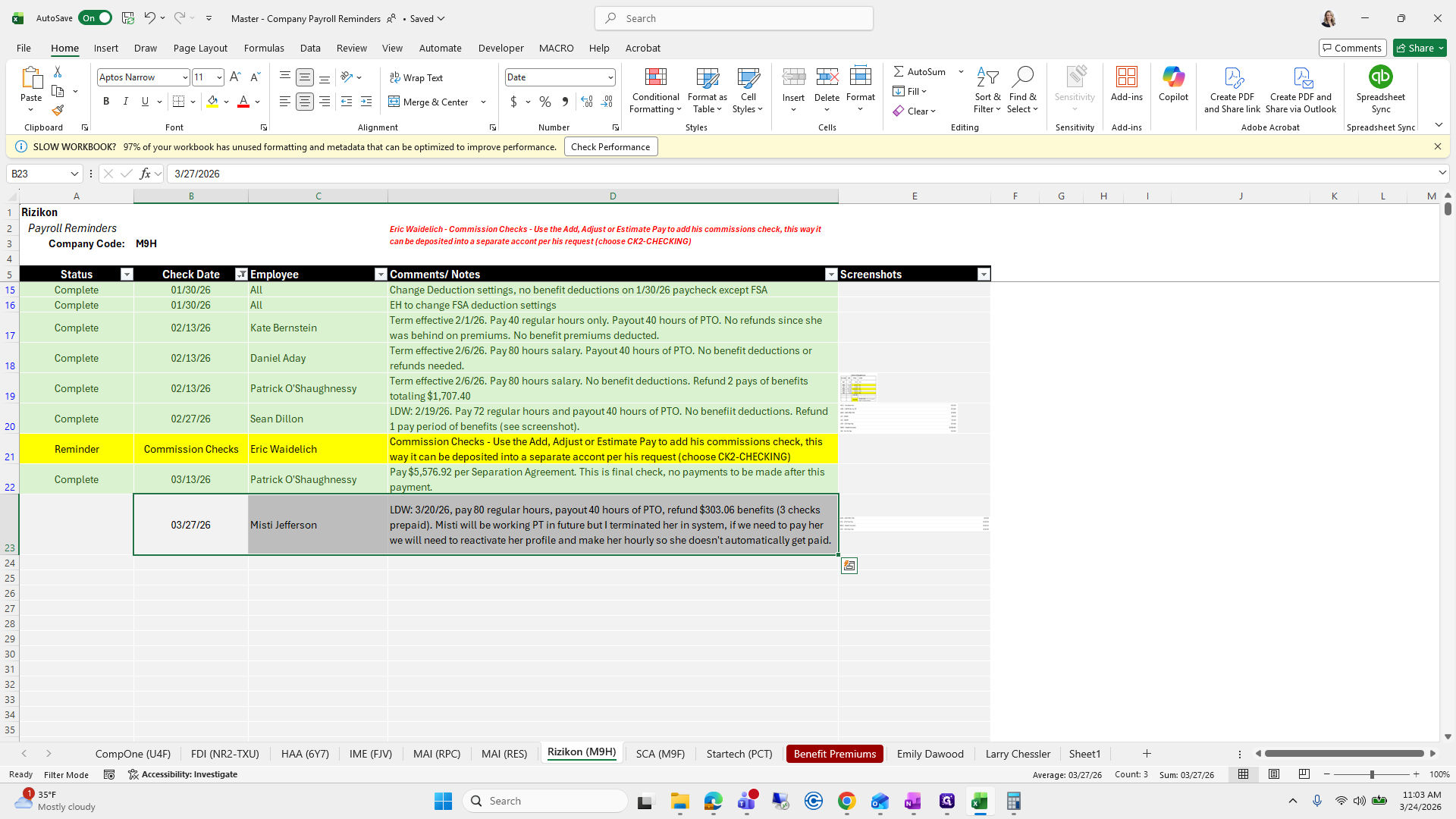Open the Date number format dropdown
The image size is (1456, 819).
tap(610, 77)
